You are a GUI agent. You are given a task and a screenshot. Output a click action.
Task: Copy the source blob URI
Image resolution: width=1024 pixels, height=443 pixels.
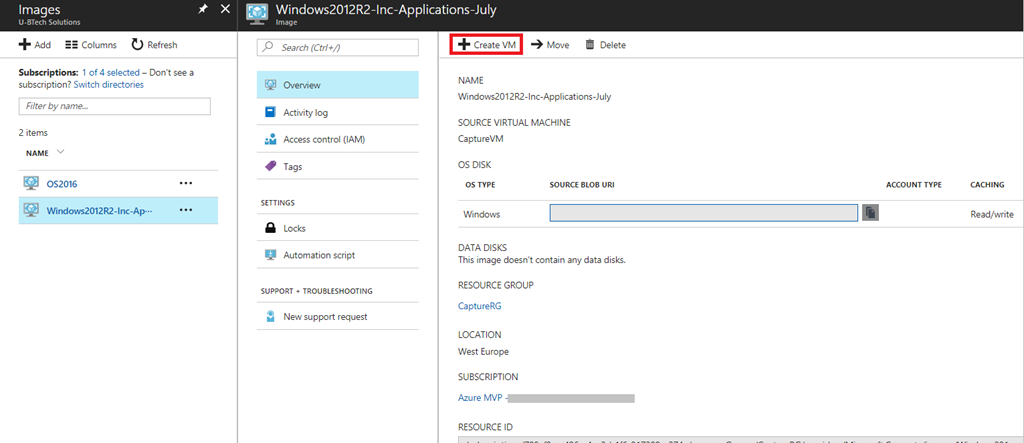pos(870,212)
